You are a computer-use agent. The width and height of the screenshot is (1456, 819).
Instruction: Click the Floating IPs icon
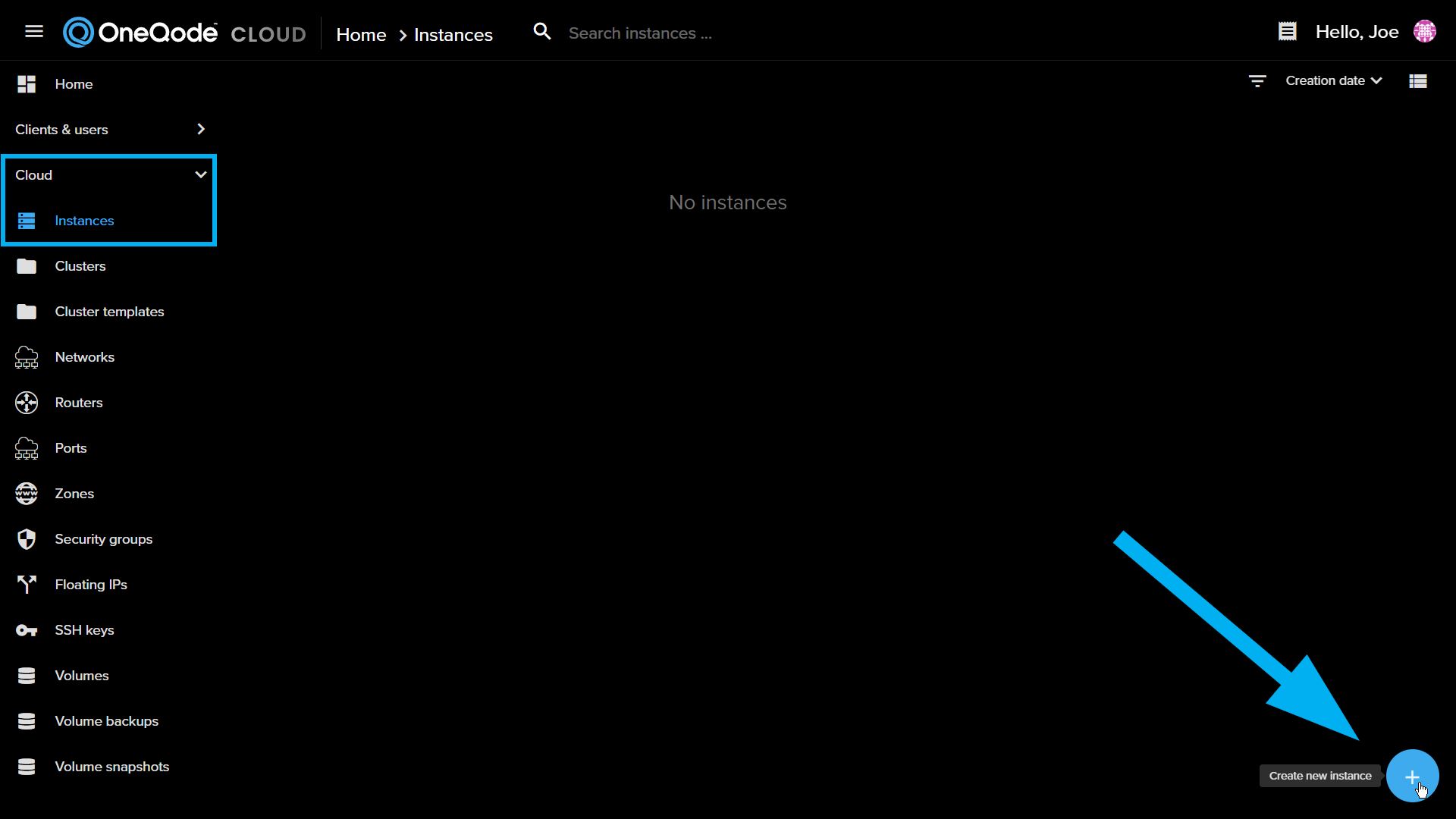pos(27,584)
